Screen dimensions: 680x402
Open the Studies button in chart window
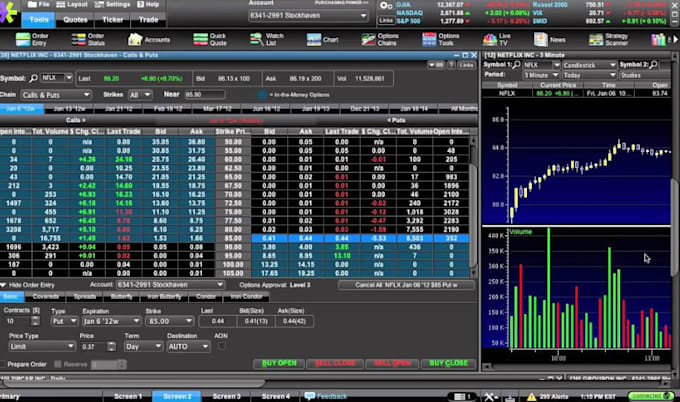tap(645, 75)
